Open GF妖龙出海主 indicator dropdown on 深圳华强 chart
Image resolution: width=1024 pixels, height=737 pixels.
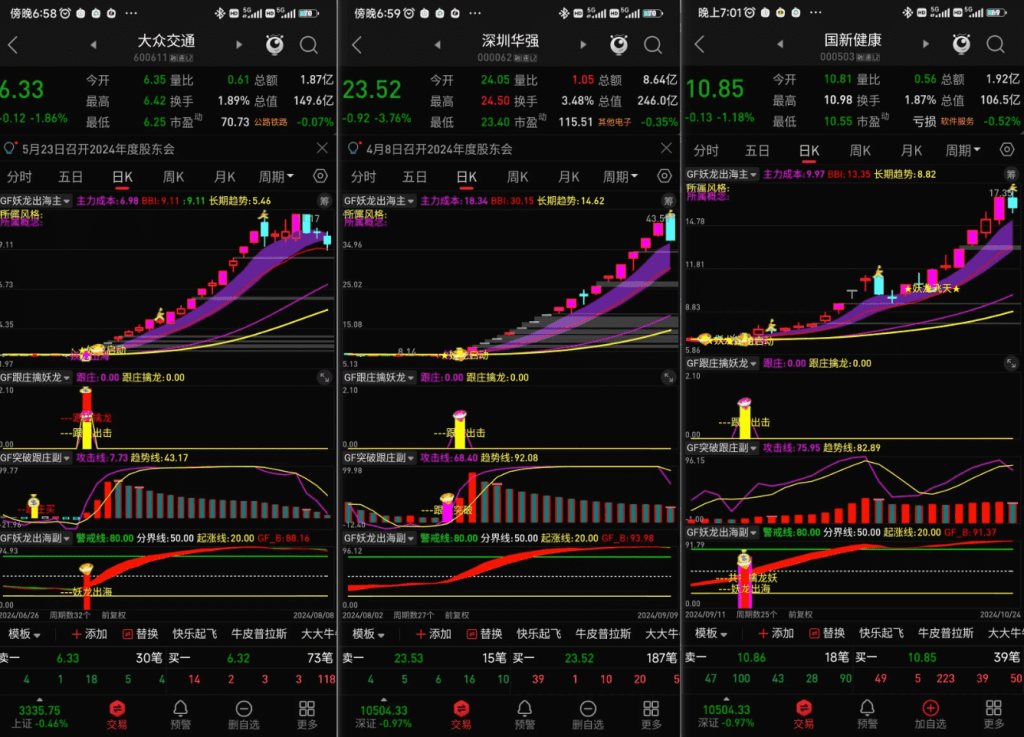378,200
